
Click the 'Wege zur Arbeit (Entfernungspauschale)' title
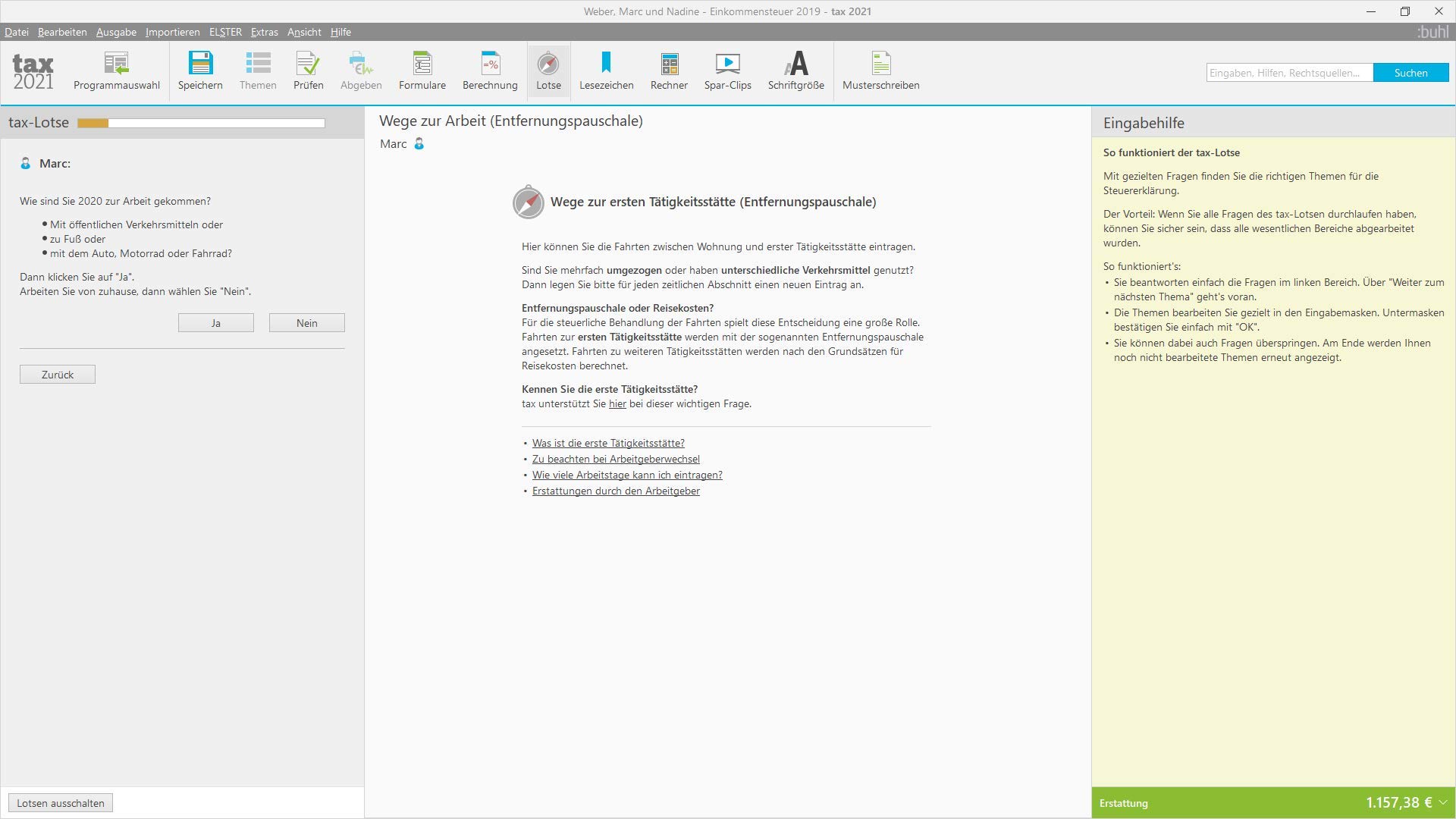[x=511, y=121]
